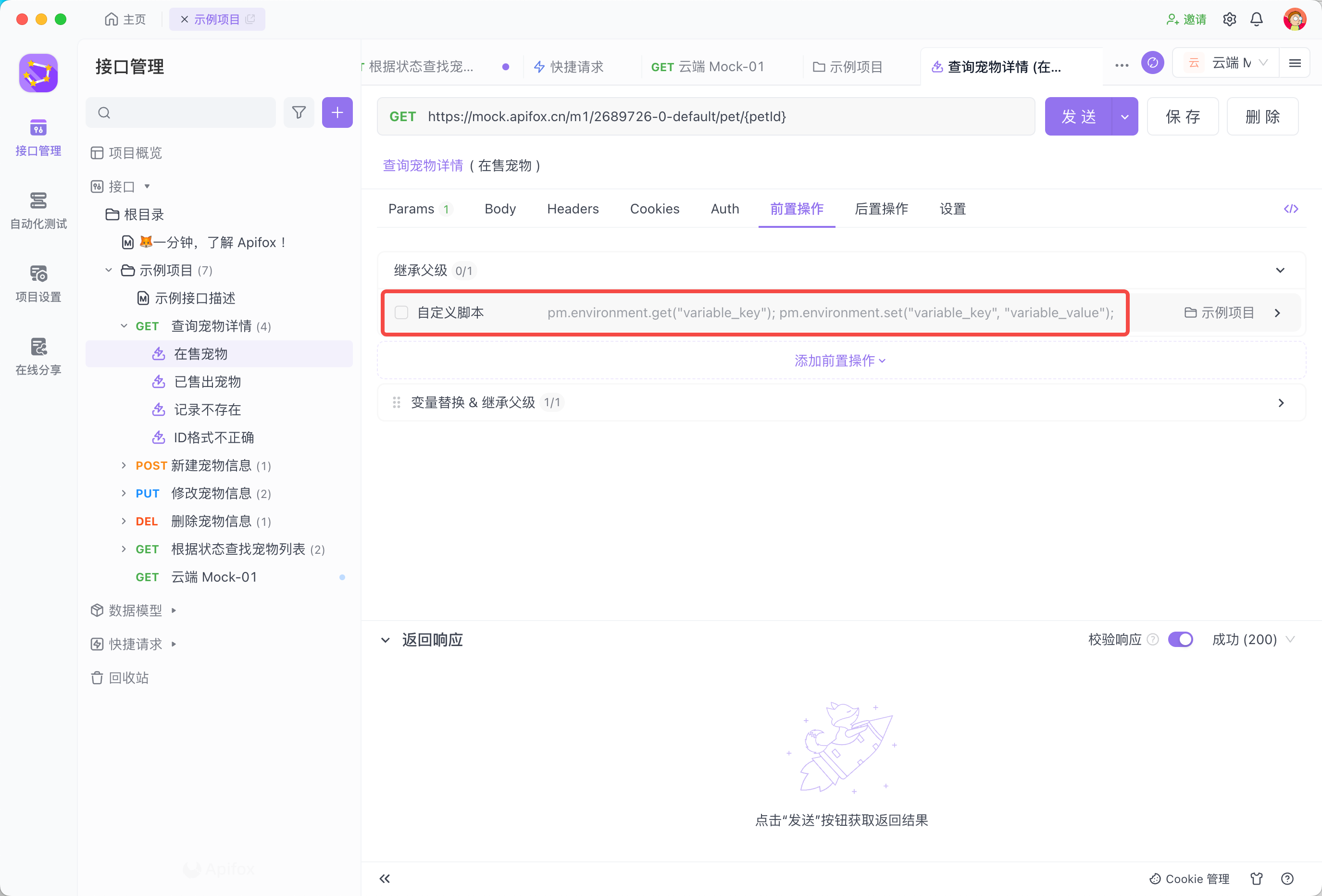Viewport: 1322px width, 896px height.
Task: Expand POST 新建宠物信息 tree node
Action: click(x=124, y=465)
